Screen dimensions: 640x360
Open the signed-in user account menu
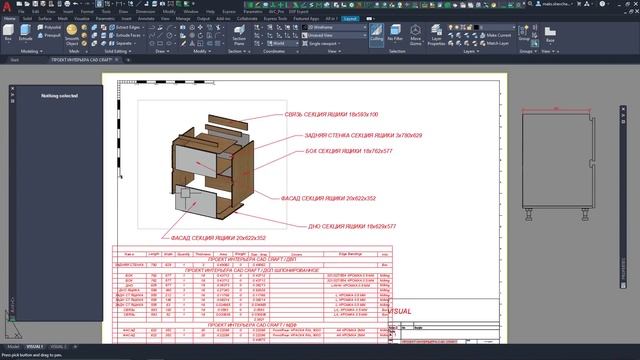point(555,4)
